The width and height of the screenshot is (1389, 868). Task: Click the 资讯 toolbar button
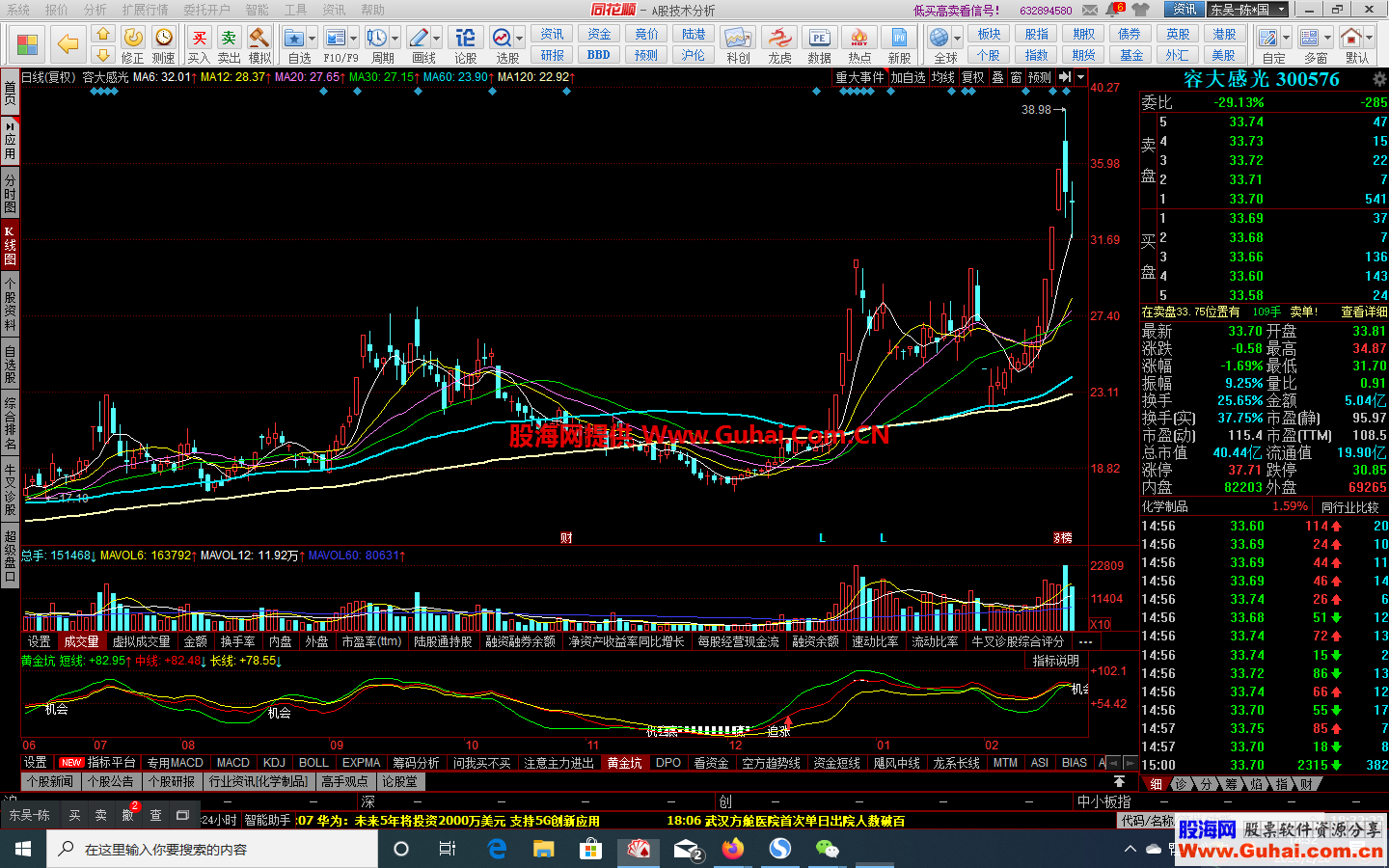(552, 34)
